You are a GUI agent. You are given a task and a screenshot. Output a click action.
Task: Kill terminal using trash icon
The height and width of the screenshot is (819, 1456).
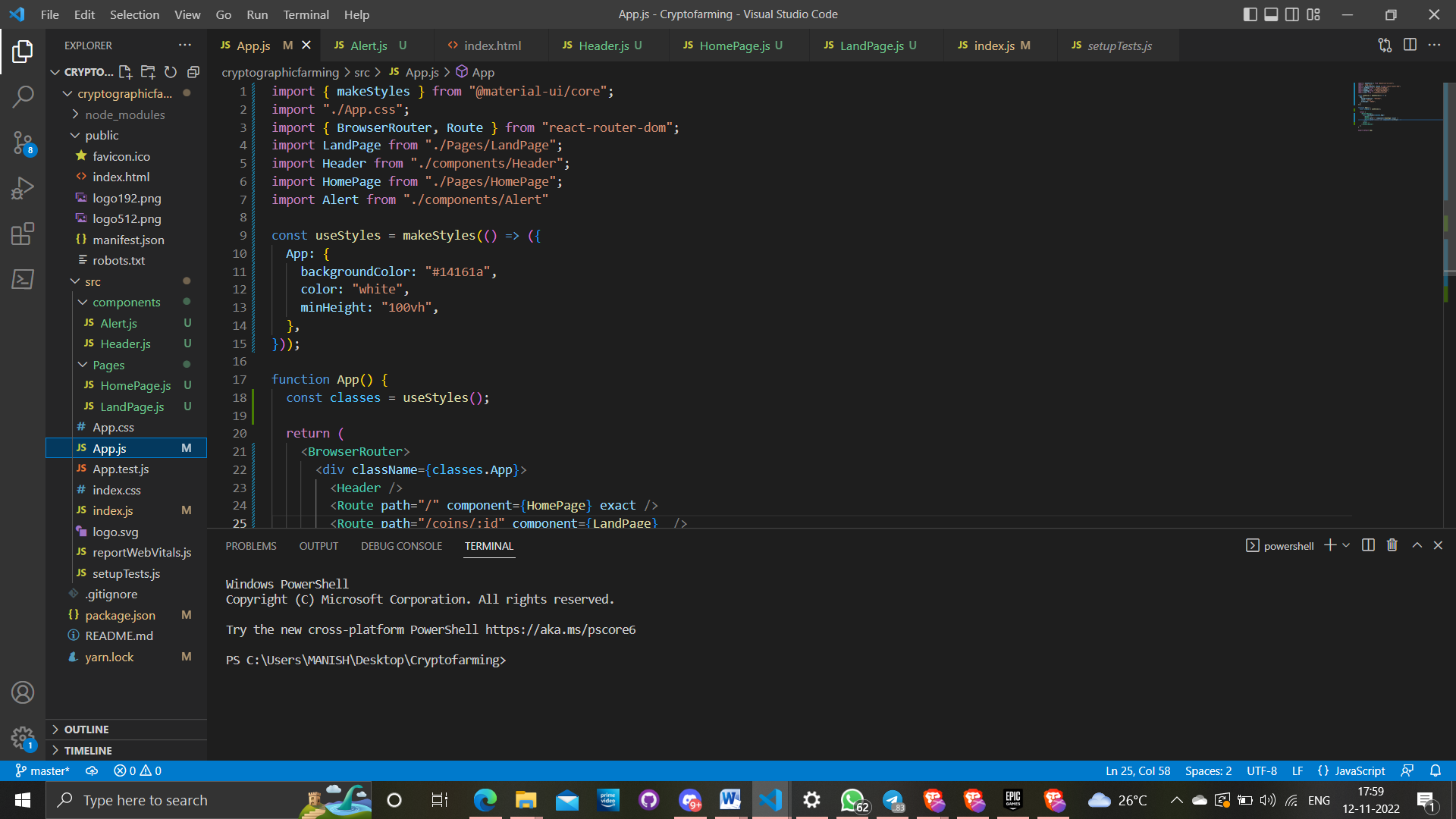tap(1392, 545)
